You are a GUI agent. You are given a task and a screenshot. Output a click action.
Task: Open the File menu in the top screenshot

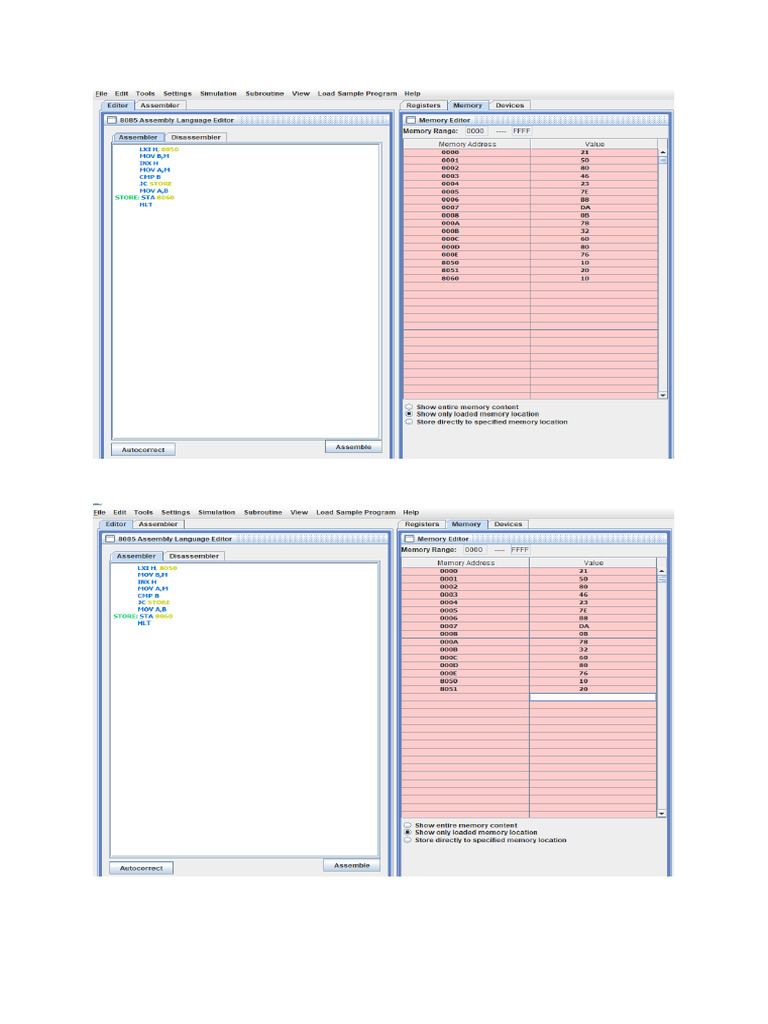(x=101, y=93)
